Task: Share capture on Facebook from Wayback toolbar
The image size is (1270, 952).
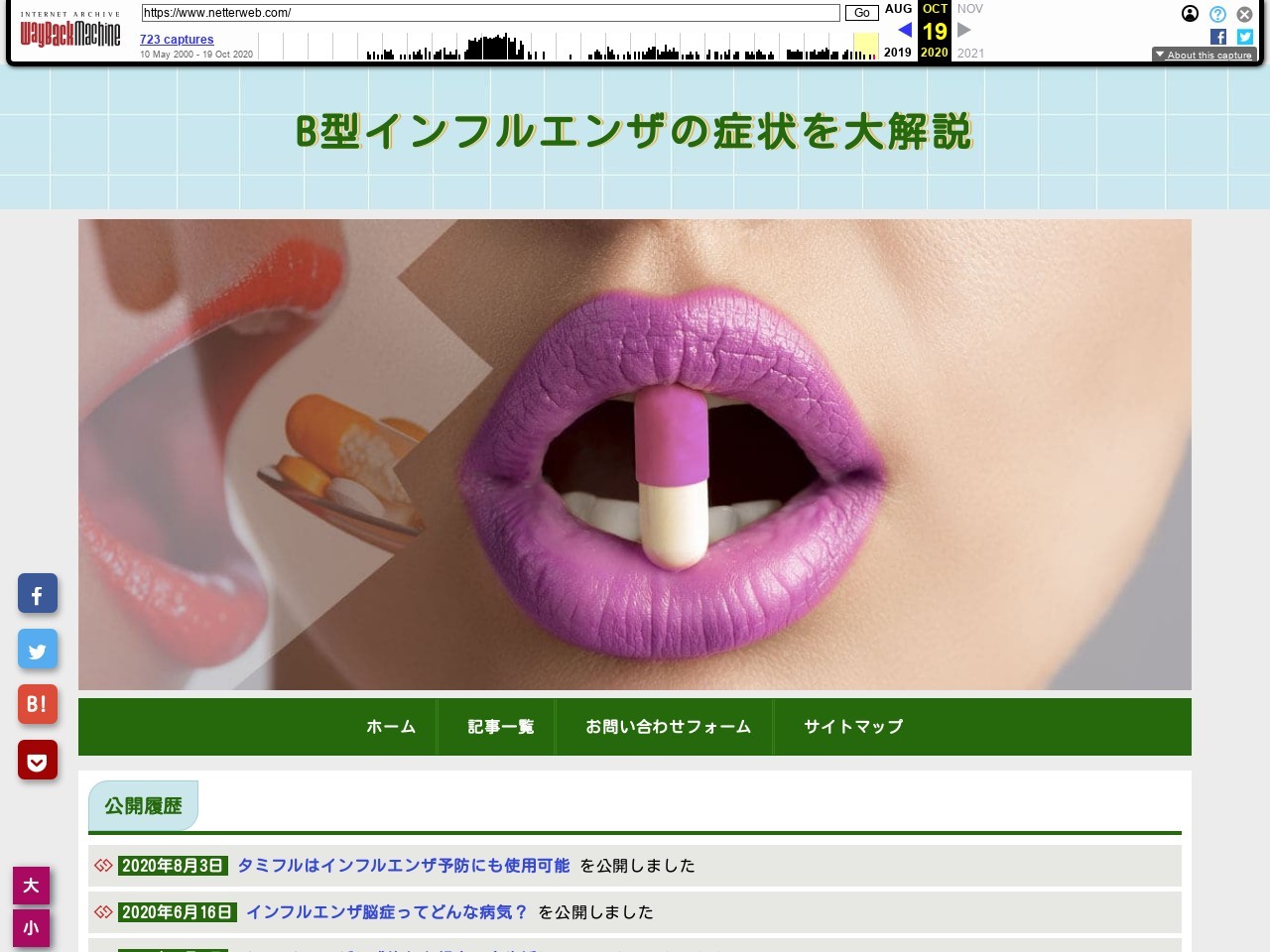Action: click(x=1218, y=37)
